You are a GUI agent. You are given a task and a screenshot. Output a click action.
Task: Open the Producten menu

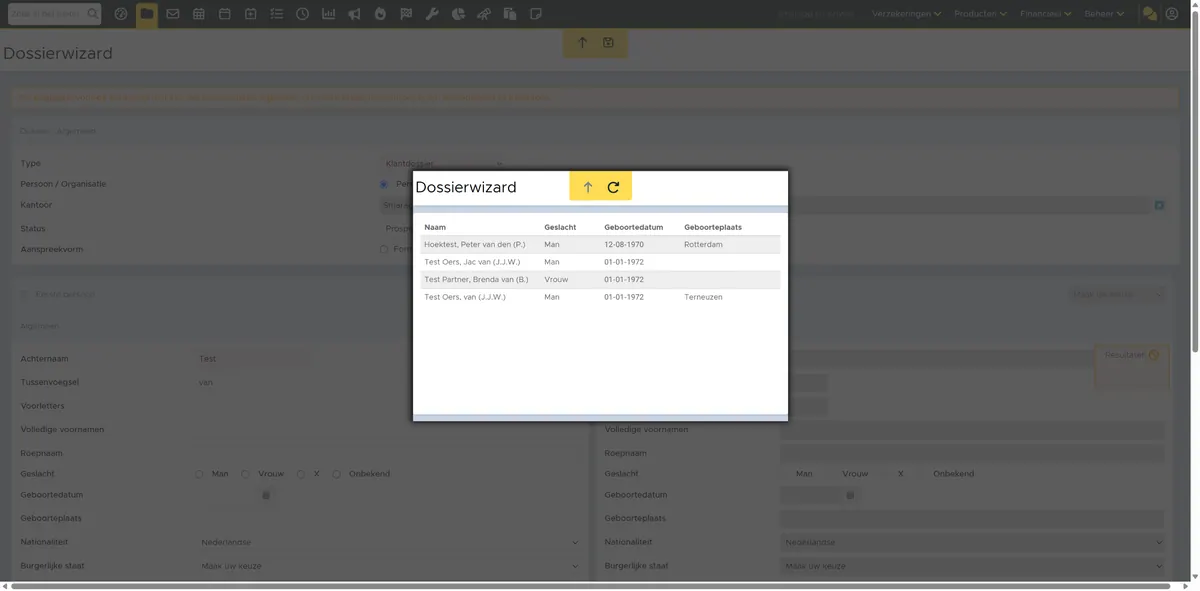[980, 14]
